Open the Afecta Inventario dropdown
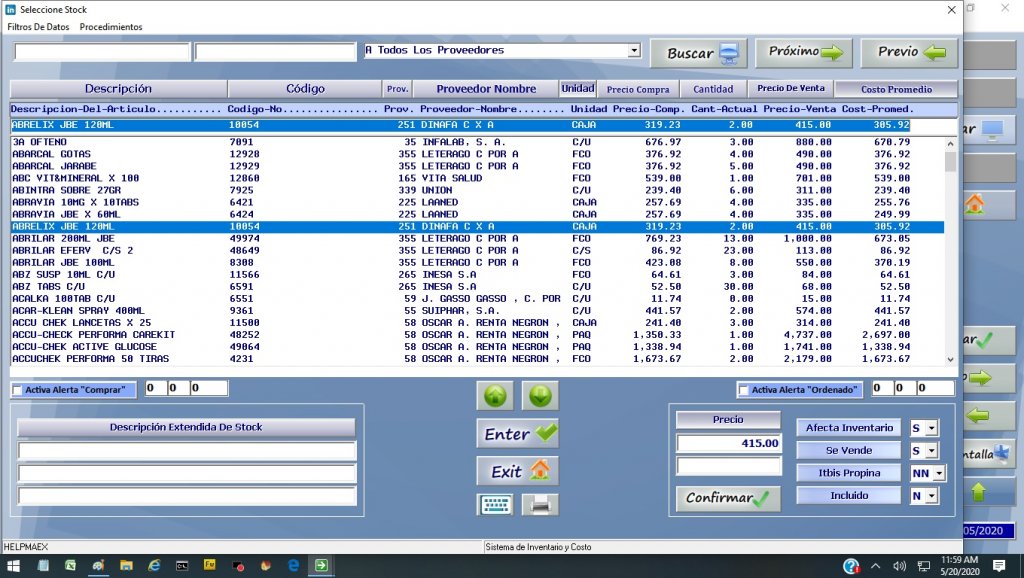 point(932,428)
